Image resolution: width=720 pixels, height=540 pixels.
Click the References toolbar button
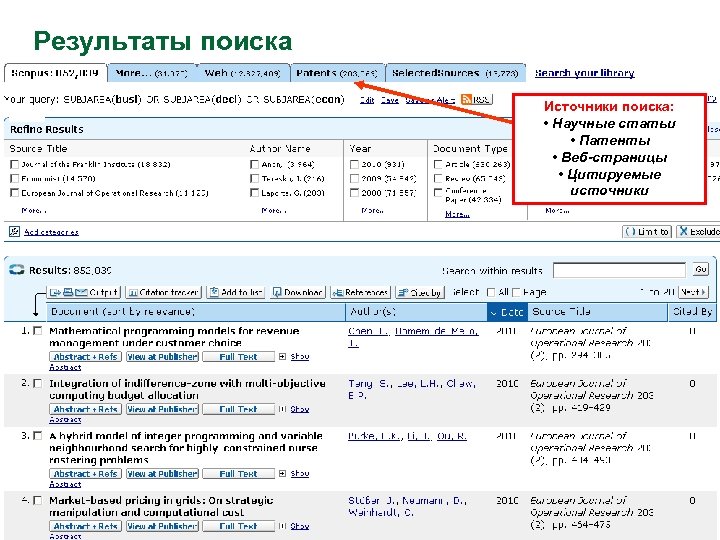360,292
